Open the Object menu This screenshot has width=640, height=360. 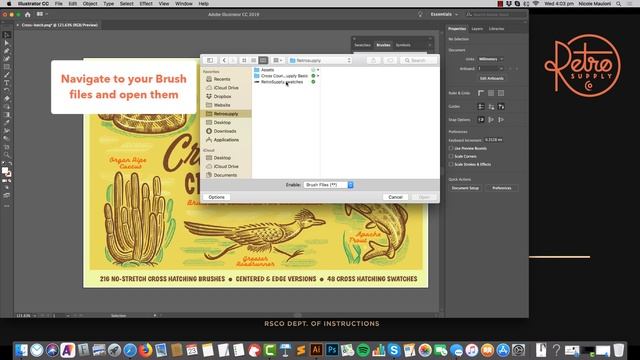point(90,4)
